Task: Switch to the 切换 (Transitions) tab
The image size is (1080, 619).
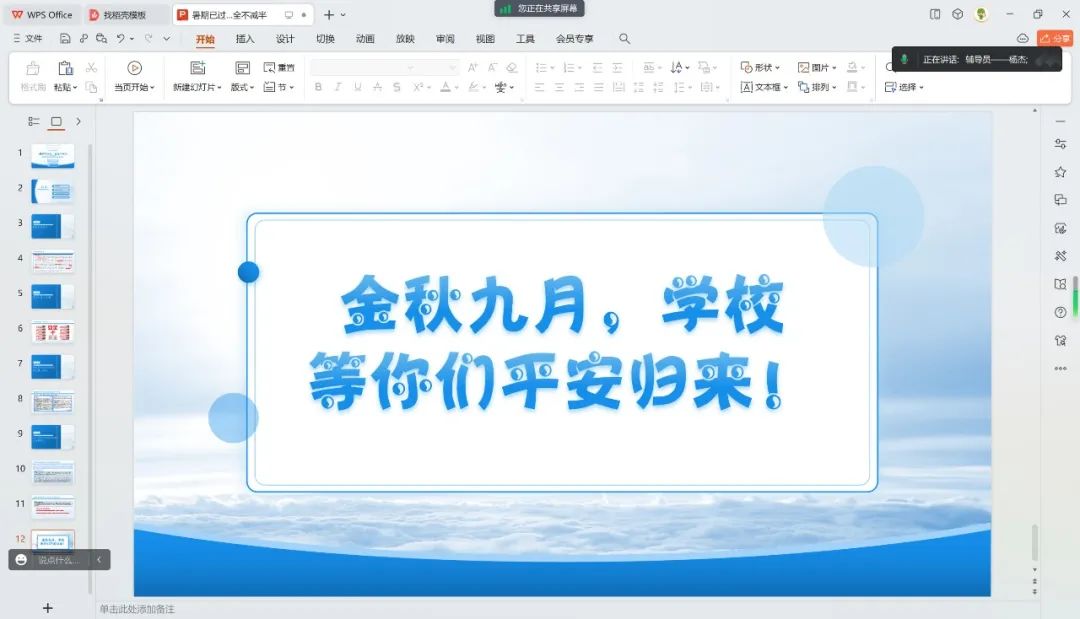Action: tap(325, 39)
